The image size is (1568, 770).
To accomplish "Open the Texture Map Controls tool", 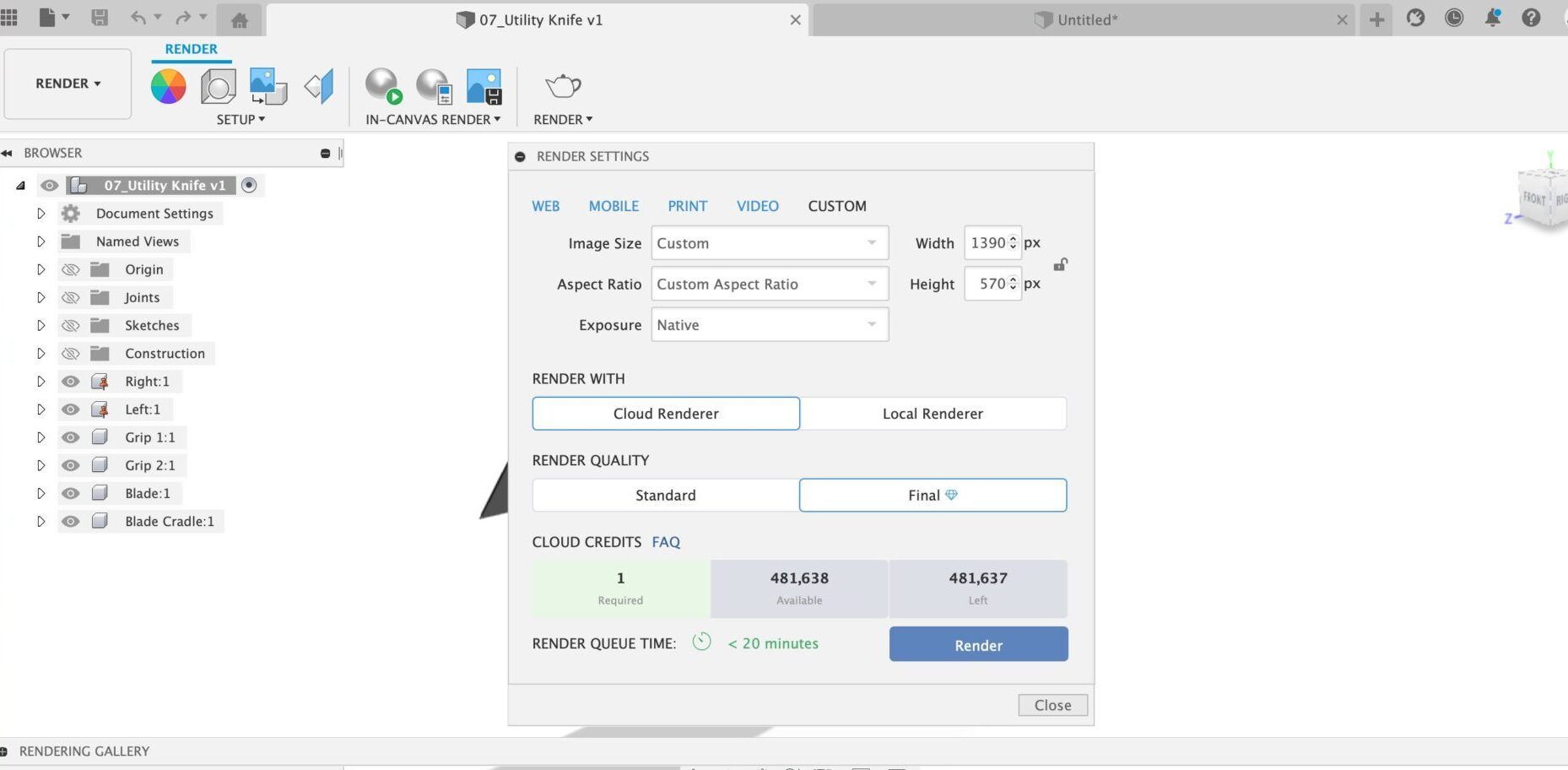I will (x=319, y=86).
